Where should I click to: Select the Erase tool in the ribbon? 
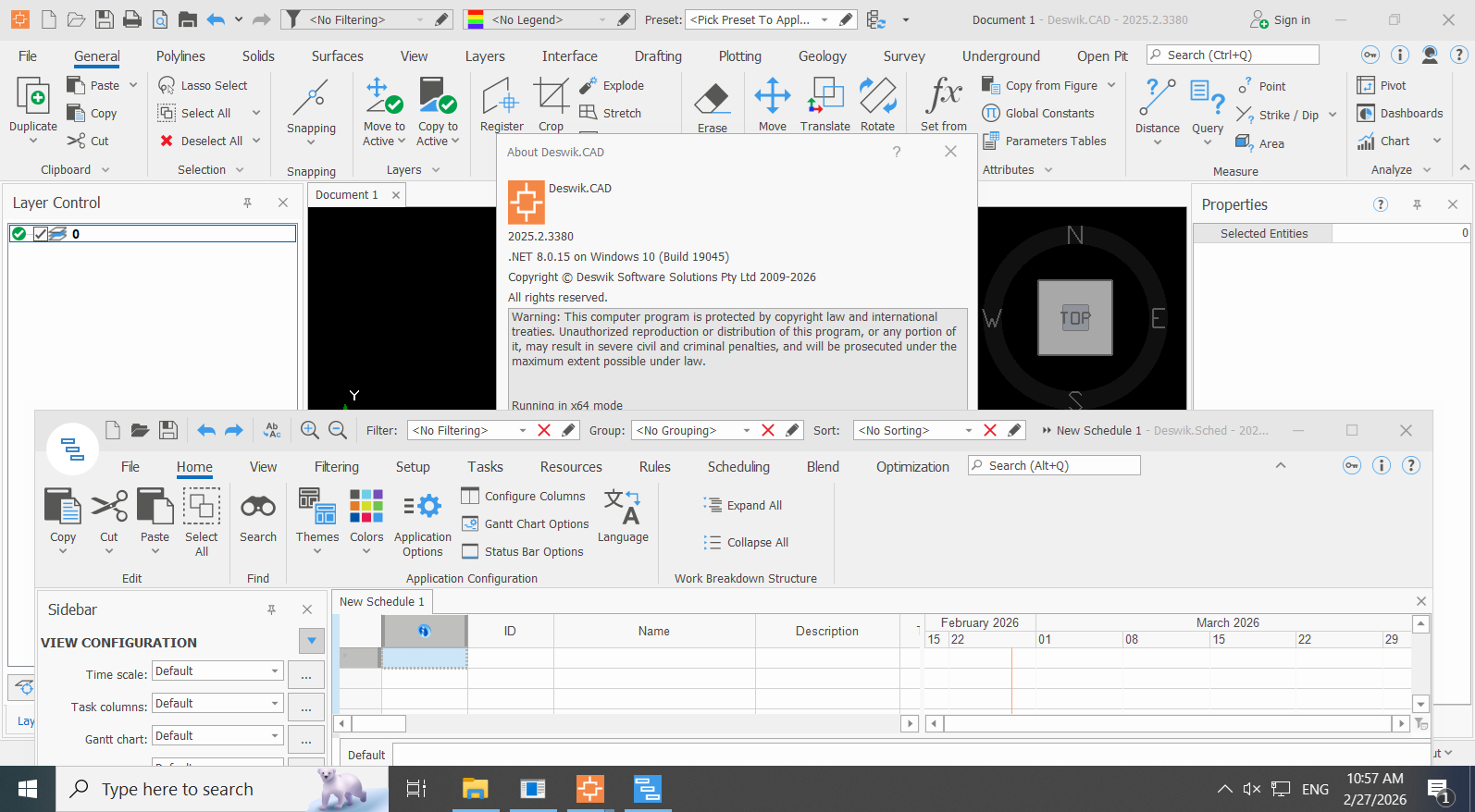pos(712,106)
